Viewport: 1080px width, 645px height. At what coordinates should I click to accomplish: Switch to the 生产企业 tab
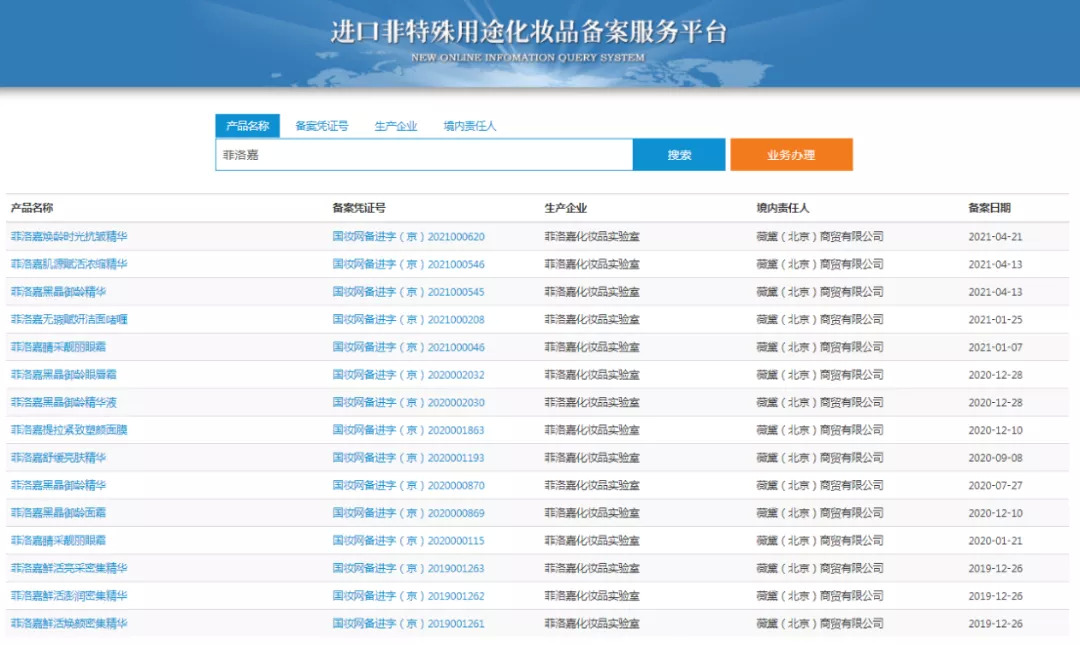396,126
